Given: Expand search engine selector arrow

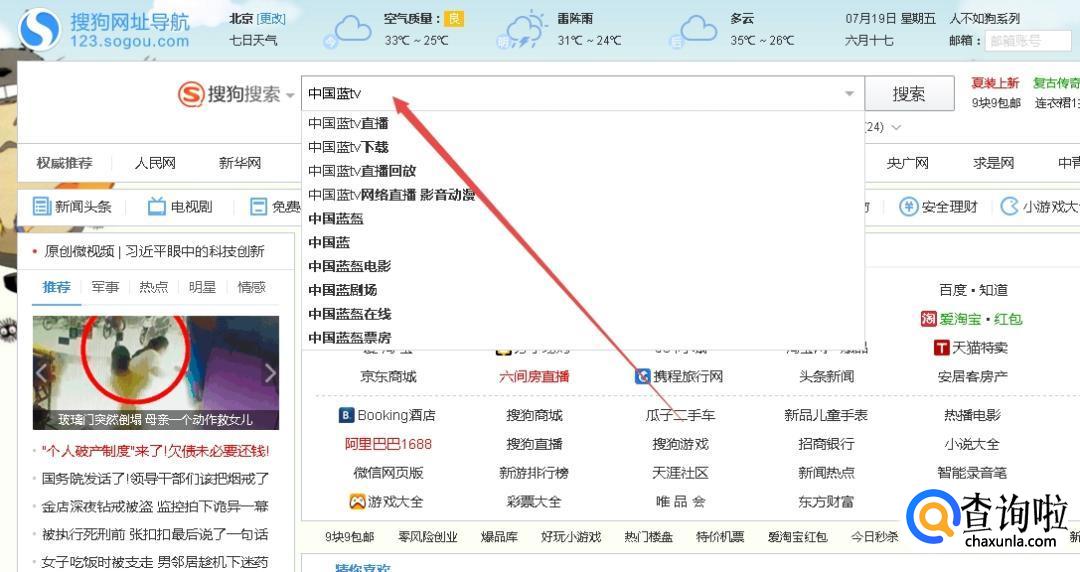Looking at the screenshot, I should [x=290, y=95].
